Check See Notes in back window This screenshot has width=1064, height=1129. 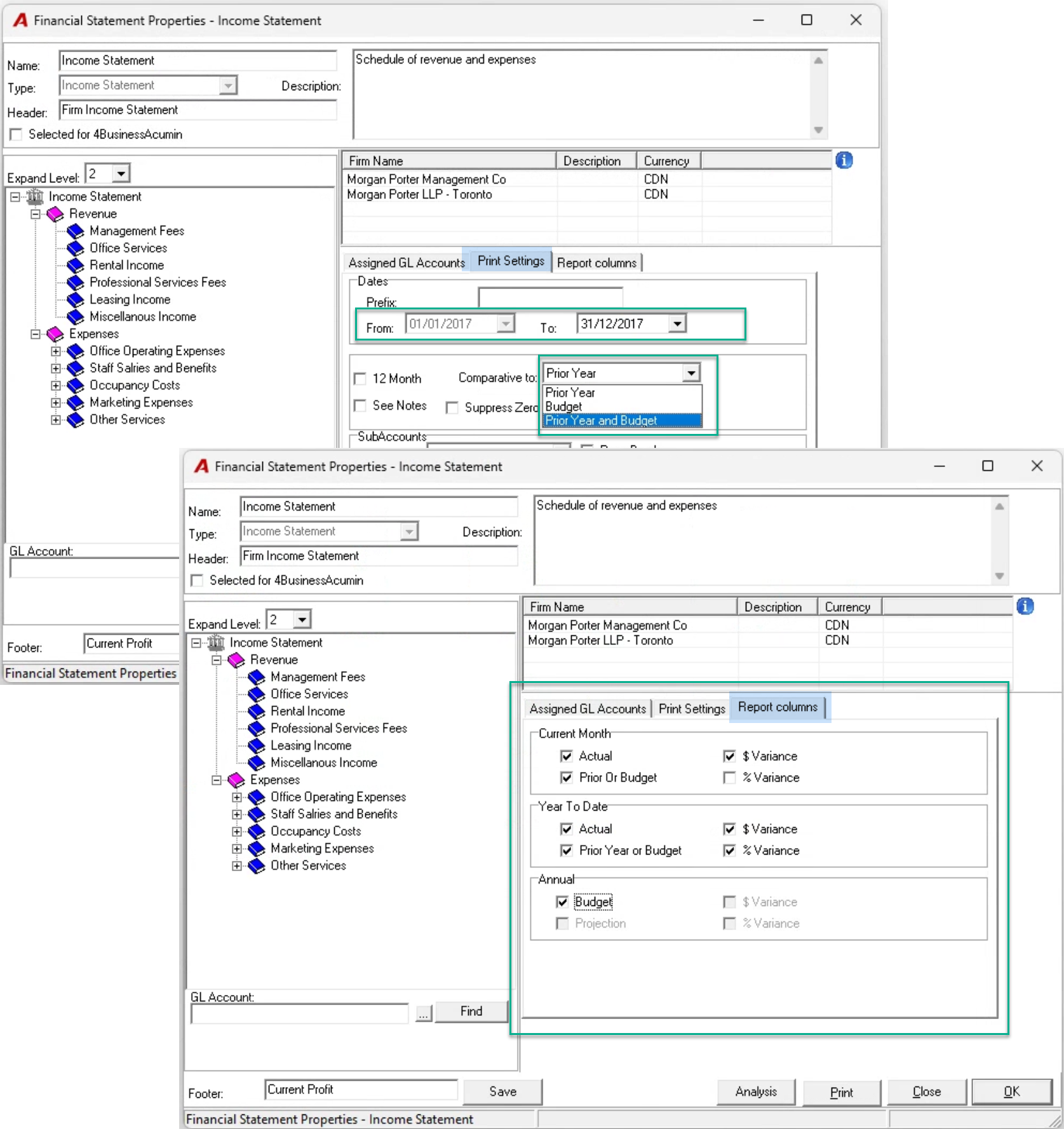point(360,406)
